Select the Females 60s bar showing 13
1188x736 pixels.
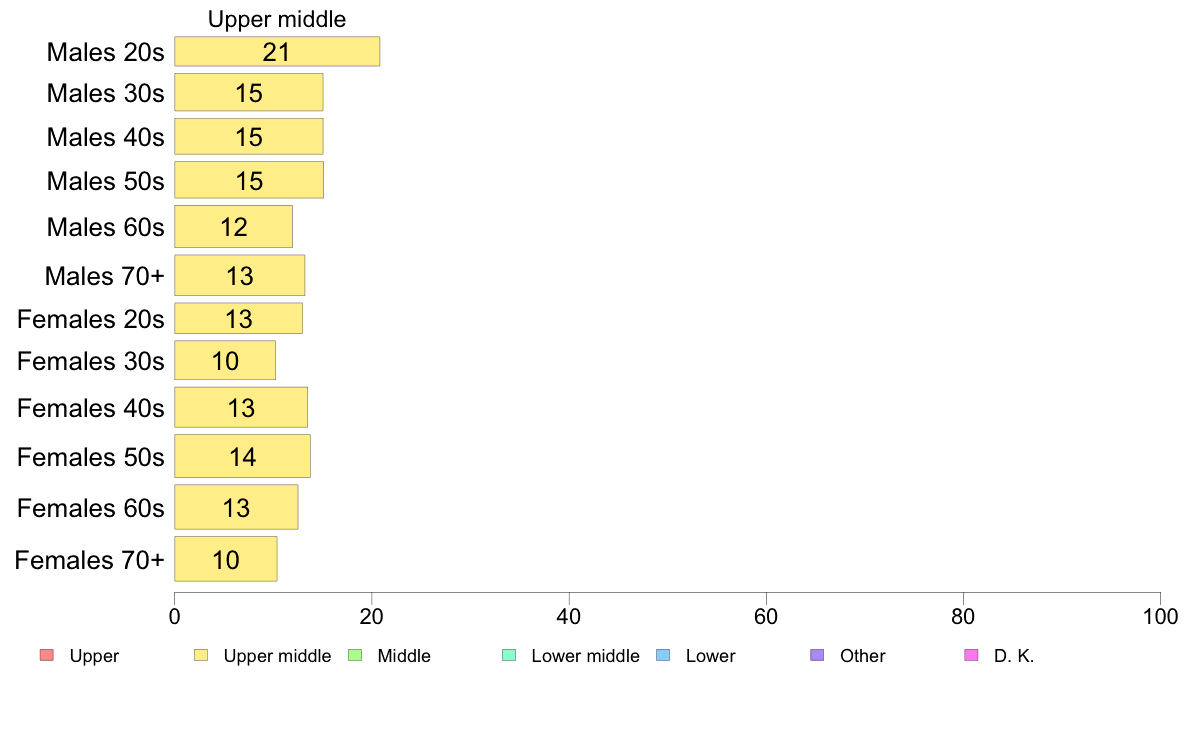point(236,507)
